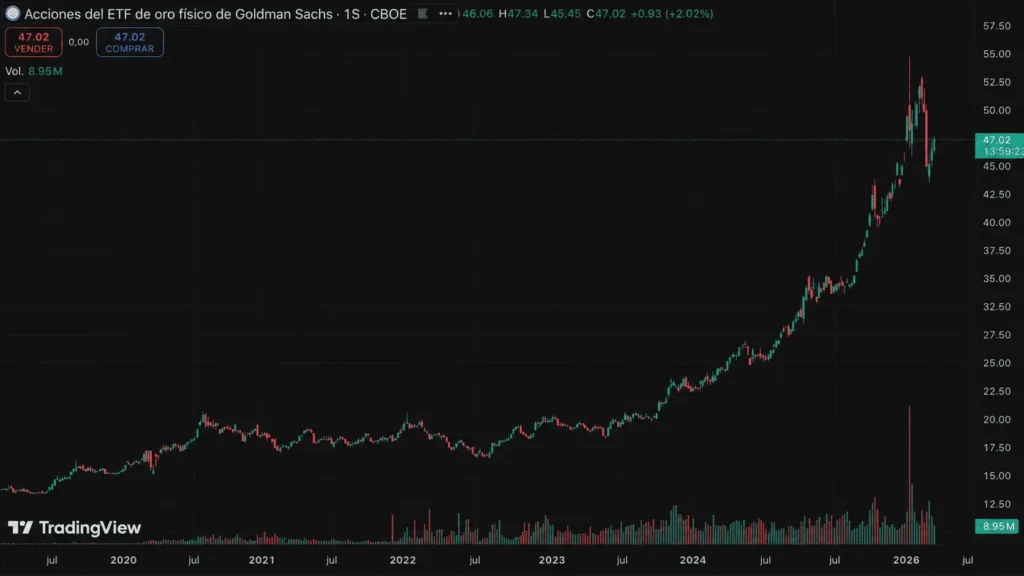This screenshot has width=1024, height=576.
Task: Click the 20.00 price scale label
Action: (x=997, y=420)
